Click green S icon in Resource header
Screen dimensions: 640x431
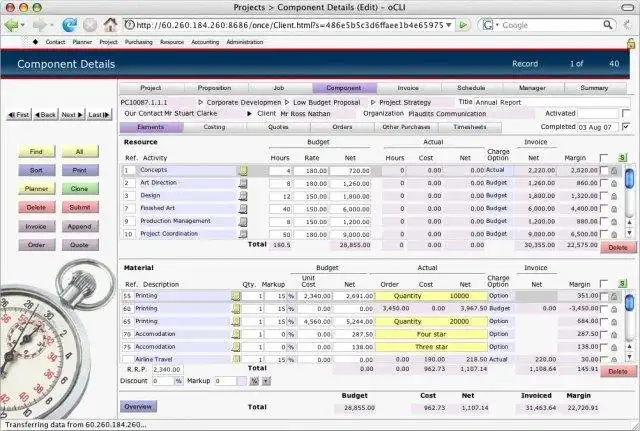pyautogui.click(x=622, y=158)
